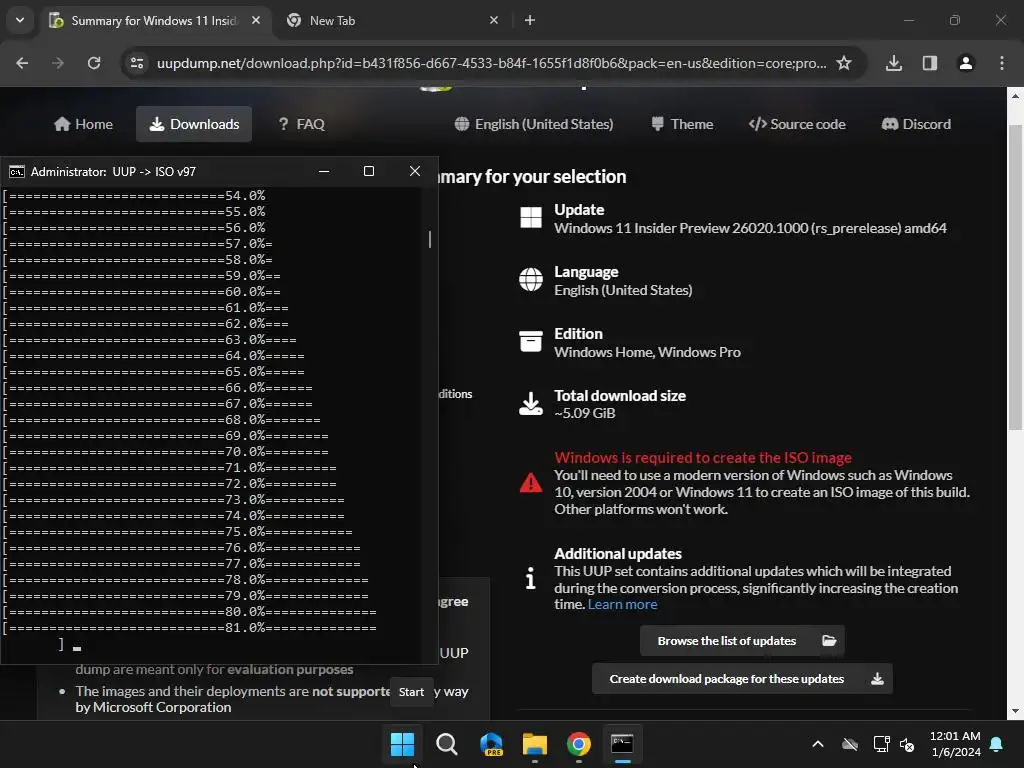This screenshot has width=1024, height=768.
Task: Go forward with the browser forward arrow
Action: point(58,63)
